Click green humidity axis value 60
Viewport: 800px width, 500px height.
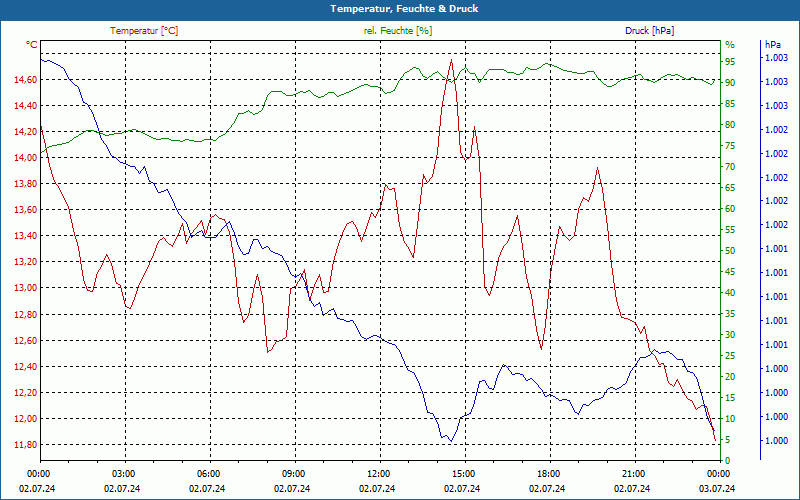click(x=730, y=209)
